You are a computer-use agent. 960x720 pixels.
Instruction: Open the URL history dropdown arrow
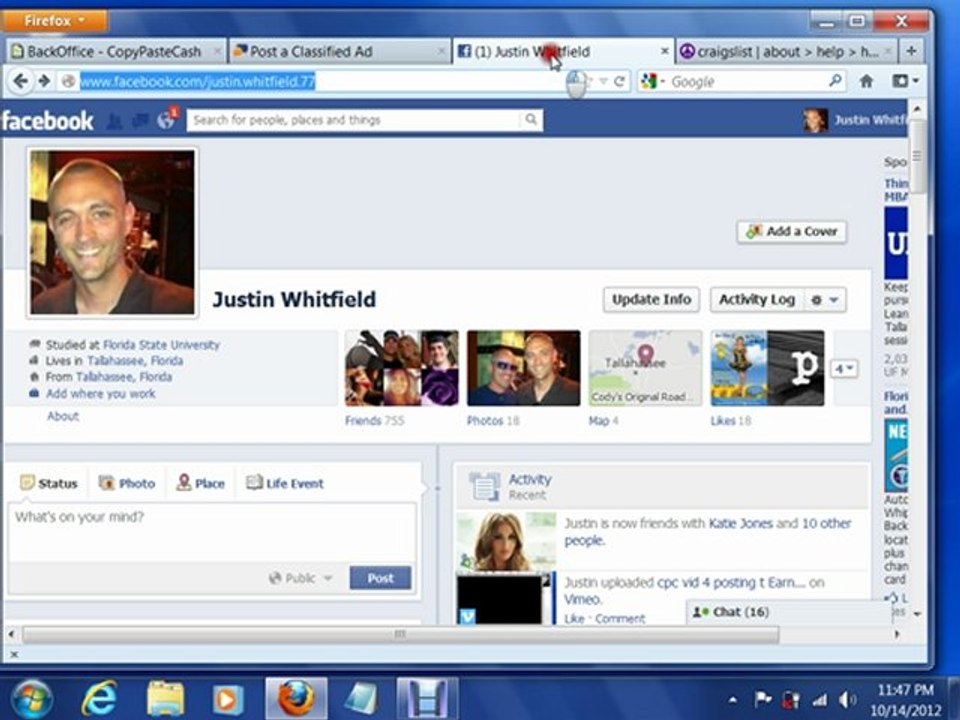pos(603,81)
